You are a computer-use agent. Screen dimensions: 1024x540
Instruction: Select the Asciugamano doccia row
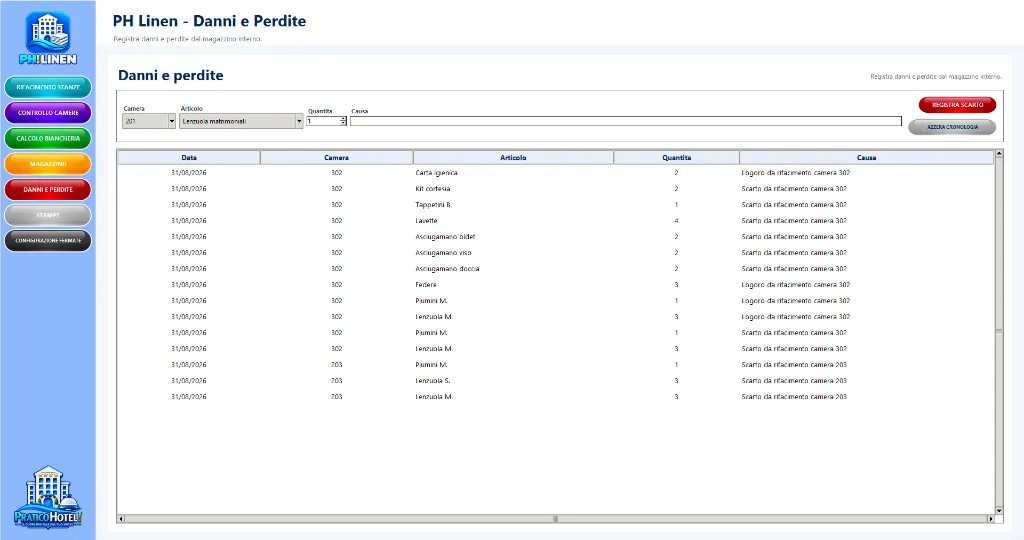556,268
